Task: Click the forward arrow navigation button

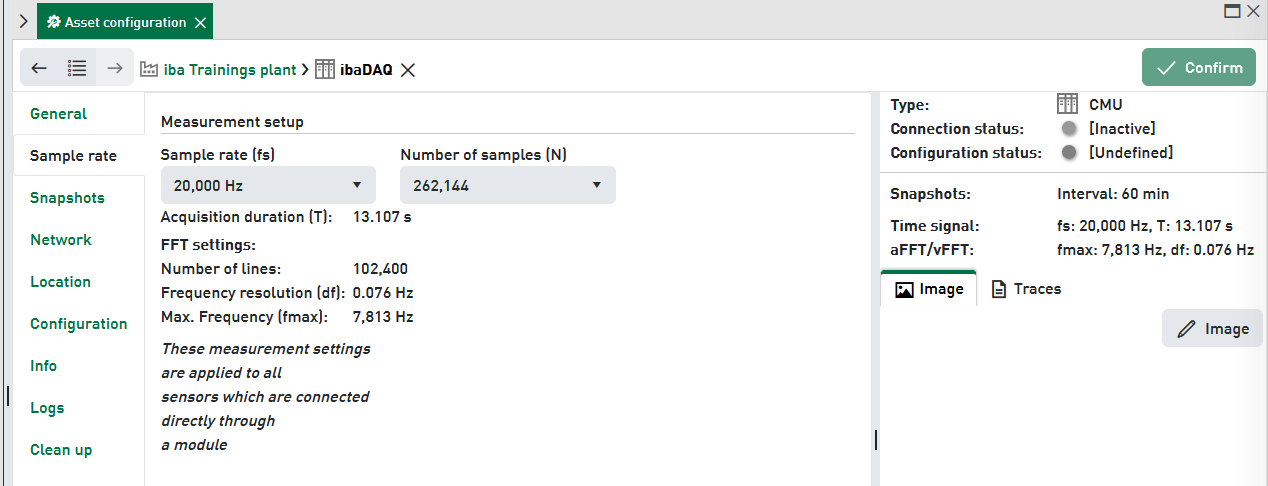Action: click(115, 69)
